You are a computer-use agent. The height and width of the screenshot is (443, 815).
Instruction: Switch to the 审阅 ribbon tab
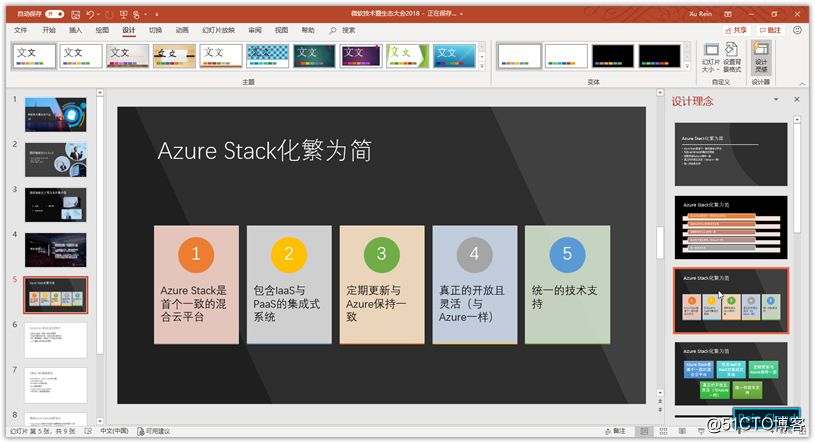[255, 31]
